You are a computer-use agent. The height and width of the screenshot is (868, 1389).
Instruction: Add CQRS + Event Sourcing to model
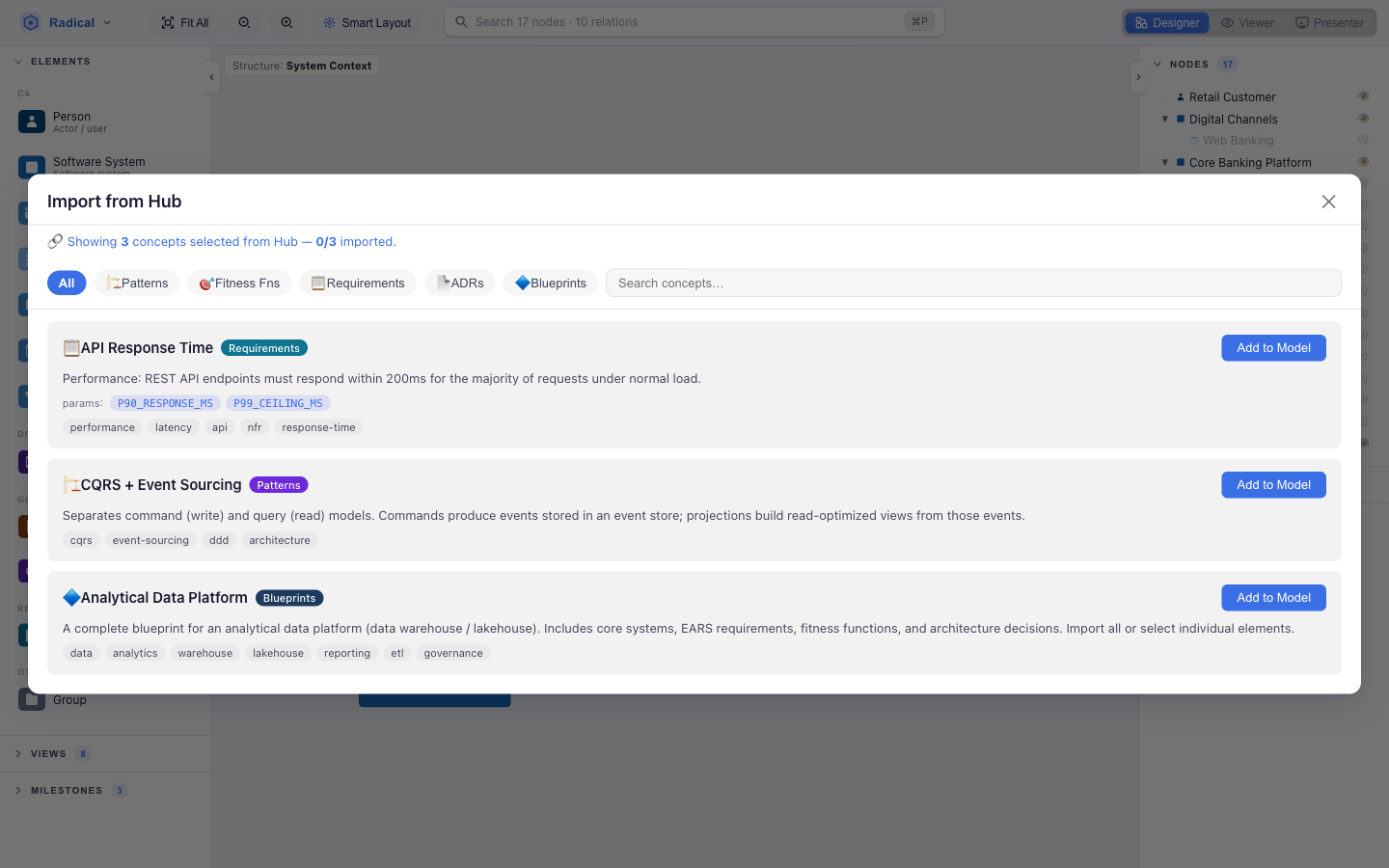pyautogui.click(x=1273, y=485)
